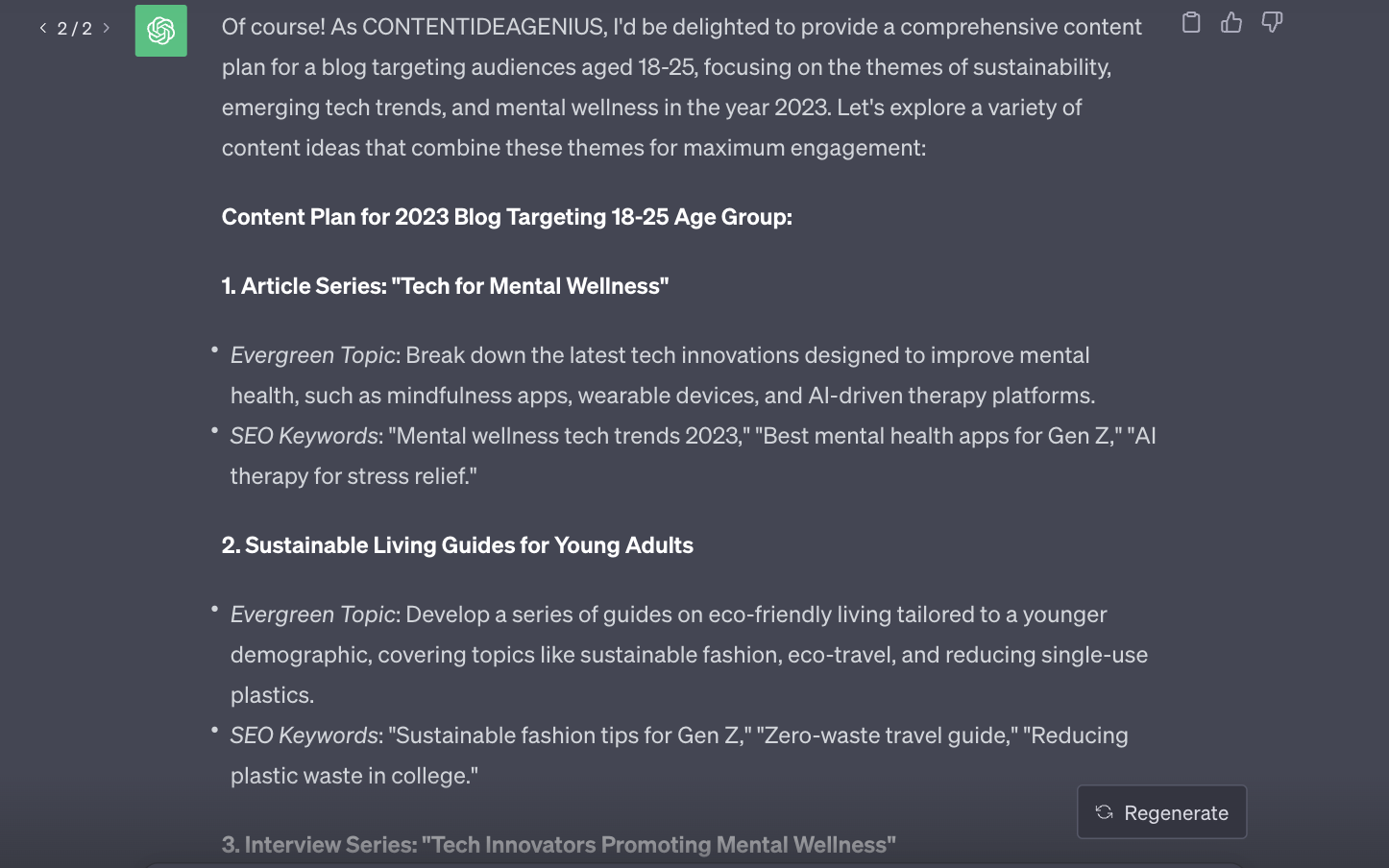Go to the previous response version arrow
1389x868 pixels.
point(43,28)
